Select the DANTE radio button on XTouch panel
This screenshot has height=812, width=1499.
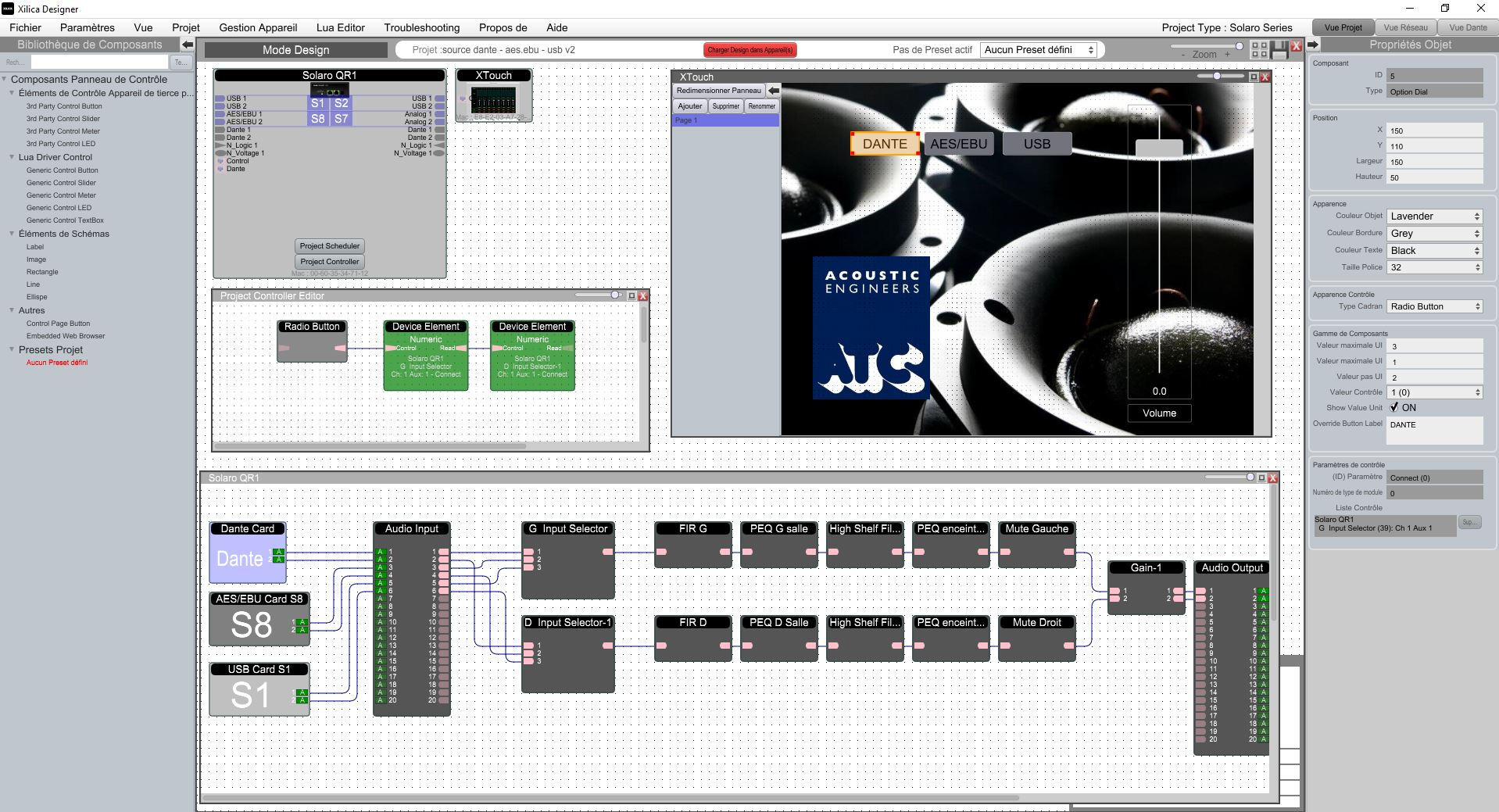(885, 144)
